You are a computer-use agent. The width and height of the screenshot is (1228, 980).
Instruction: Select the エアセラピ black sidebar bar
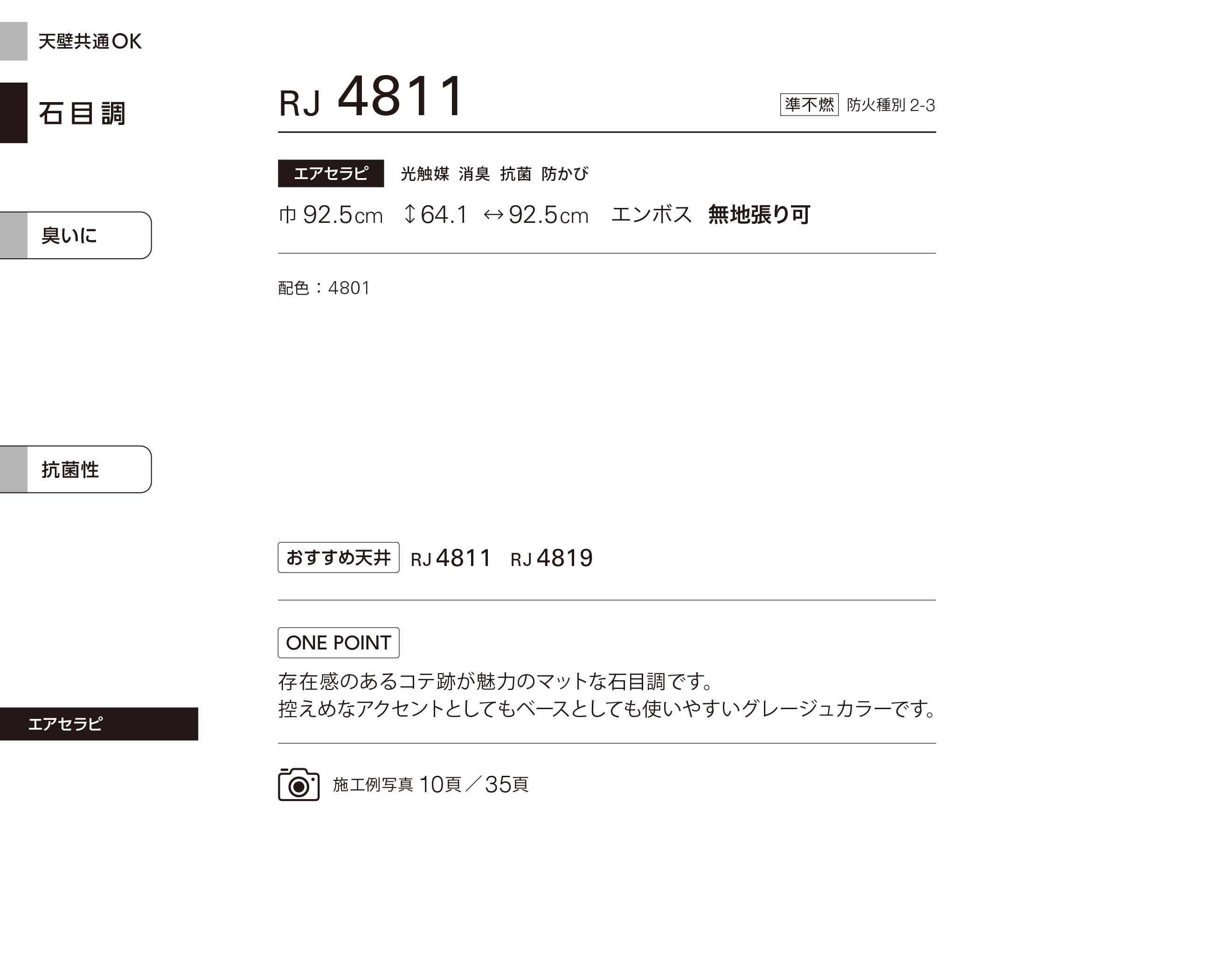click(x=99, y=724)
